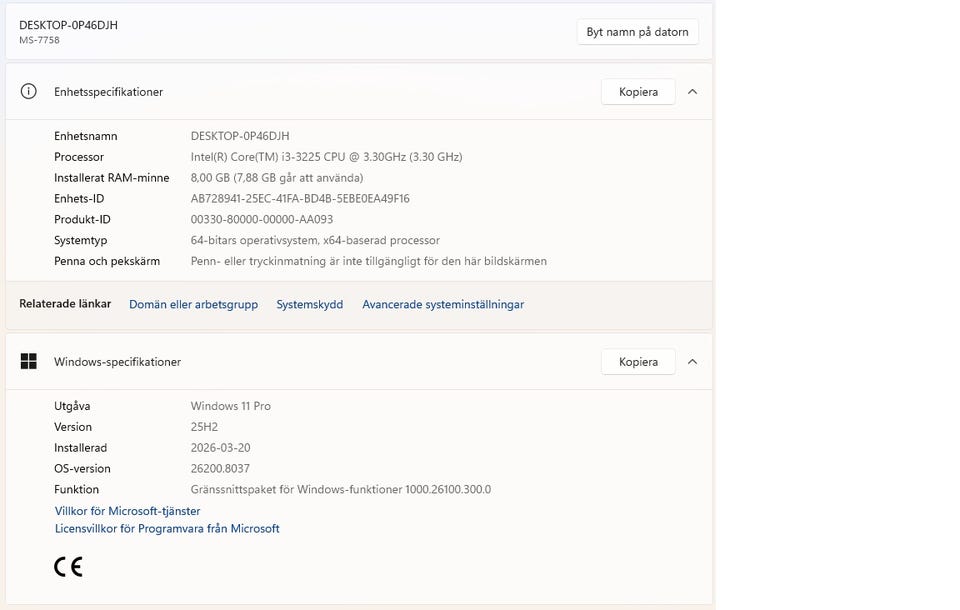Click the Enhetsspecifikationer header title
960x610 pixels.
point(108,92)
